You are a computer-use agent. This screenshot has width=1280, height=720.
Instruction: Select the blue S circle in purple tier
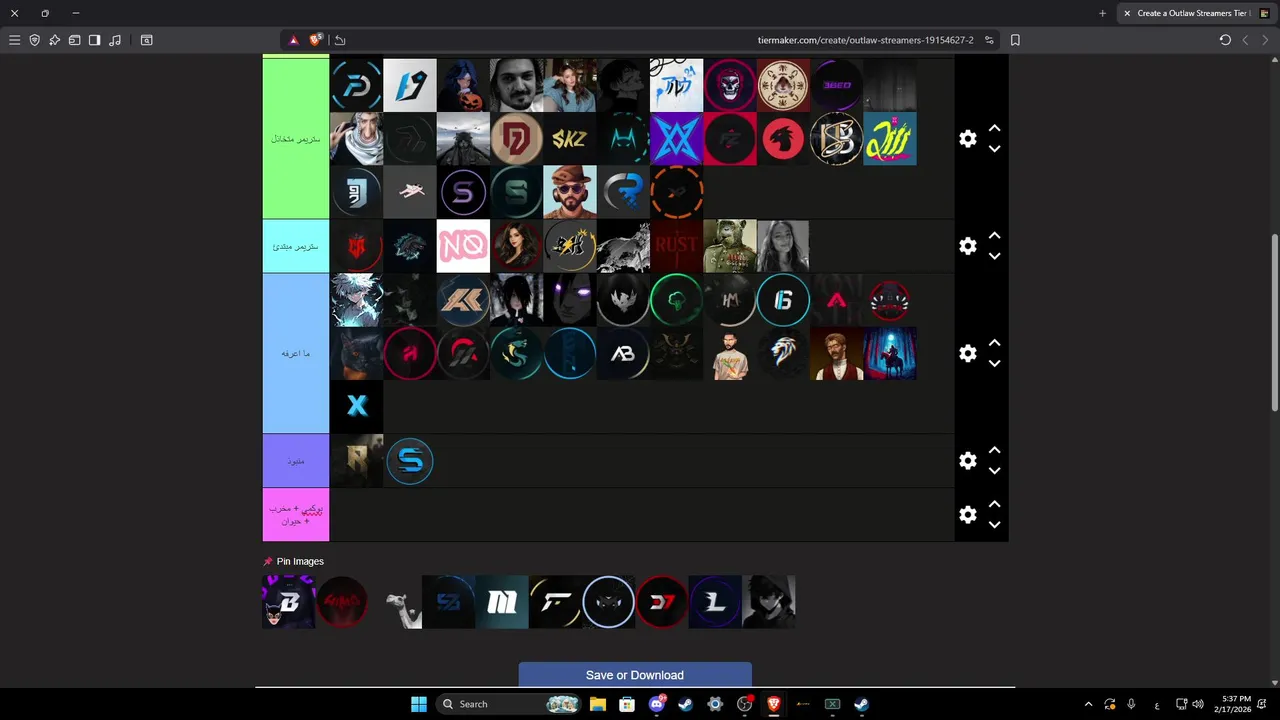click(410, 461)
